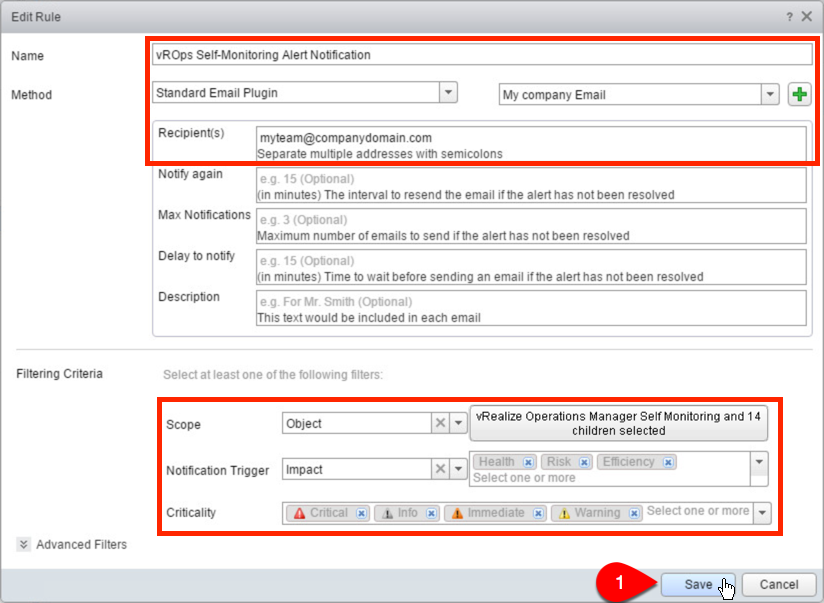Clear the Impact notification trigger selection

(x=440, y=469)
